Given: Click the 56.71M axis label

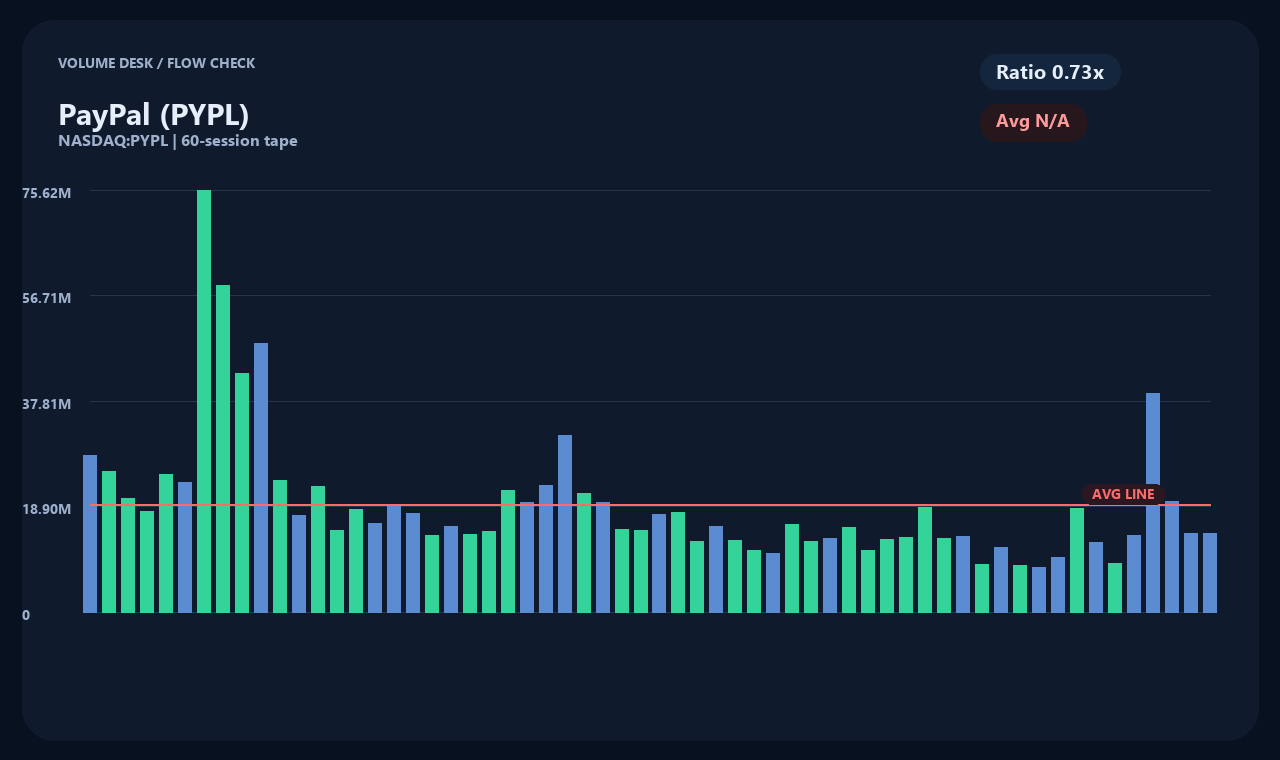Looking at the screenshot, I should click(47, 298).
